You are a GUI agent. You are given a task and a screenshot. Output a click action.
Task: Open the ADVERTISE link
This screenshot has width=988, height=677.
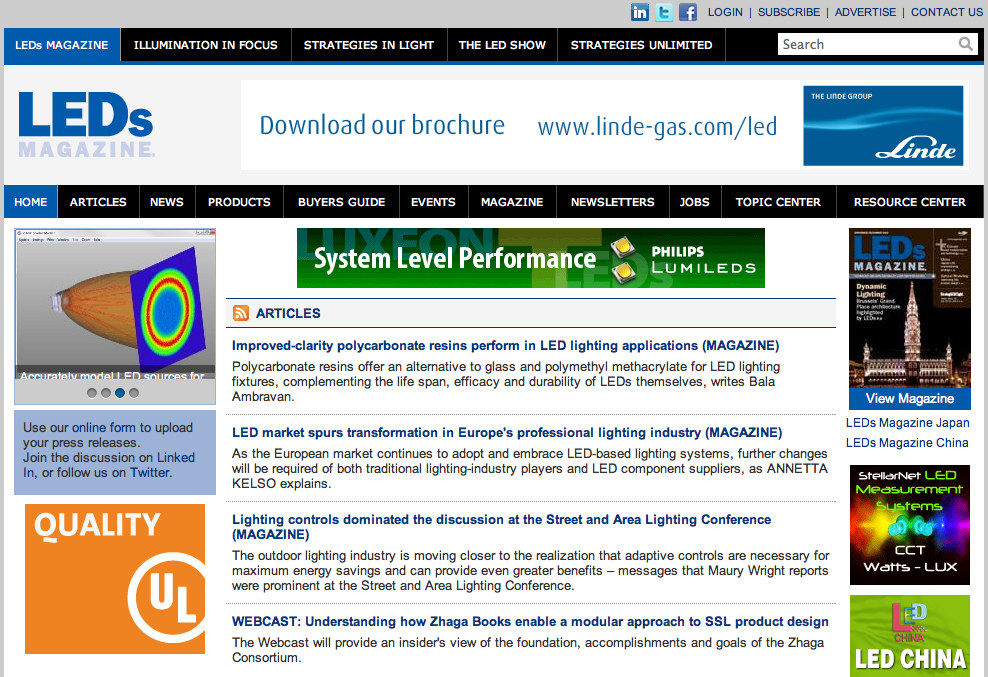tap(865, 12)
